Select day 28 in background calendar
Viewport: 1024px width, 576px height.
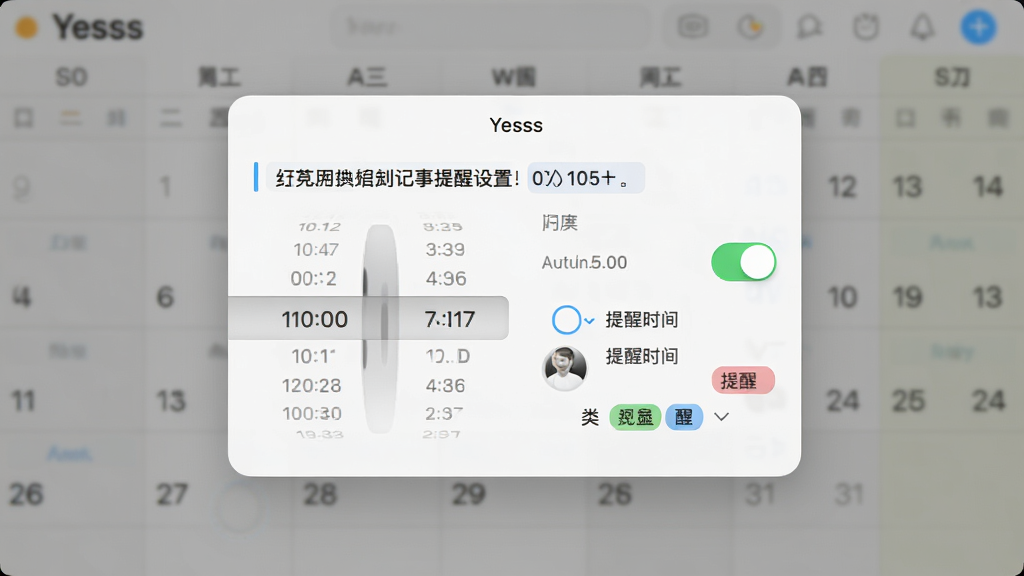320,494
